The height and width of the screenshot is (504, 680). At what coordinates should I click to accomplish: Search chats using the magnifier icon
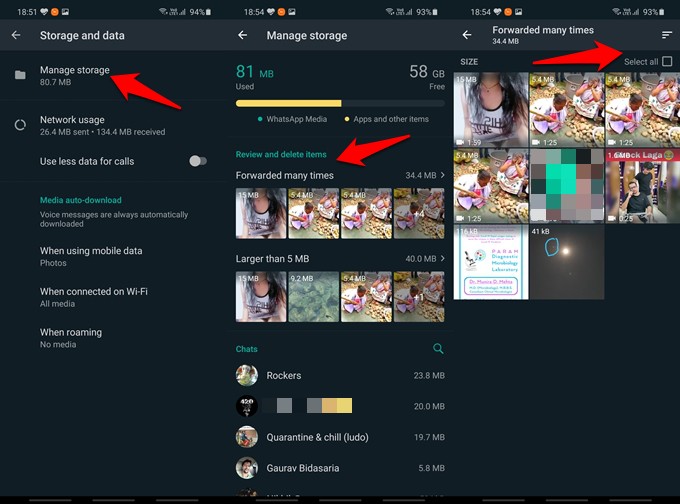pyautogui.click(x=438, y=348)
